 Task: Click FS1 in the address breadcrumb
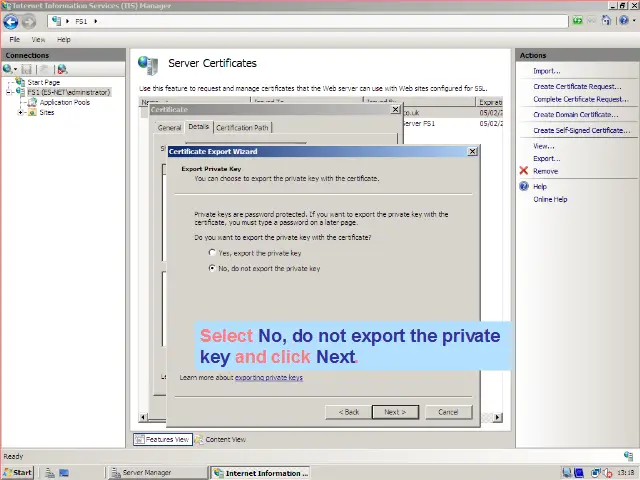pos(81,21)
